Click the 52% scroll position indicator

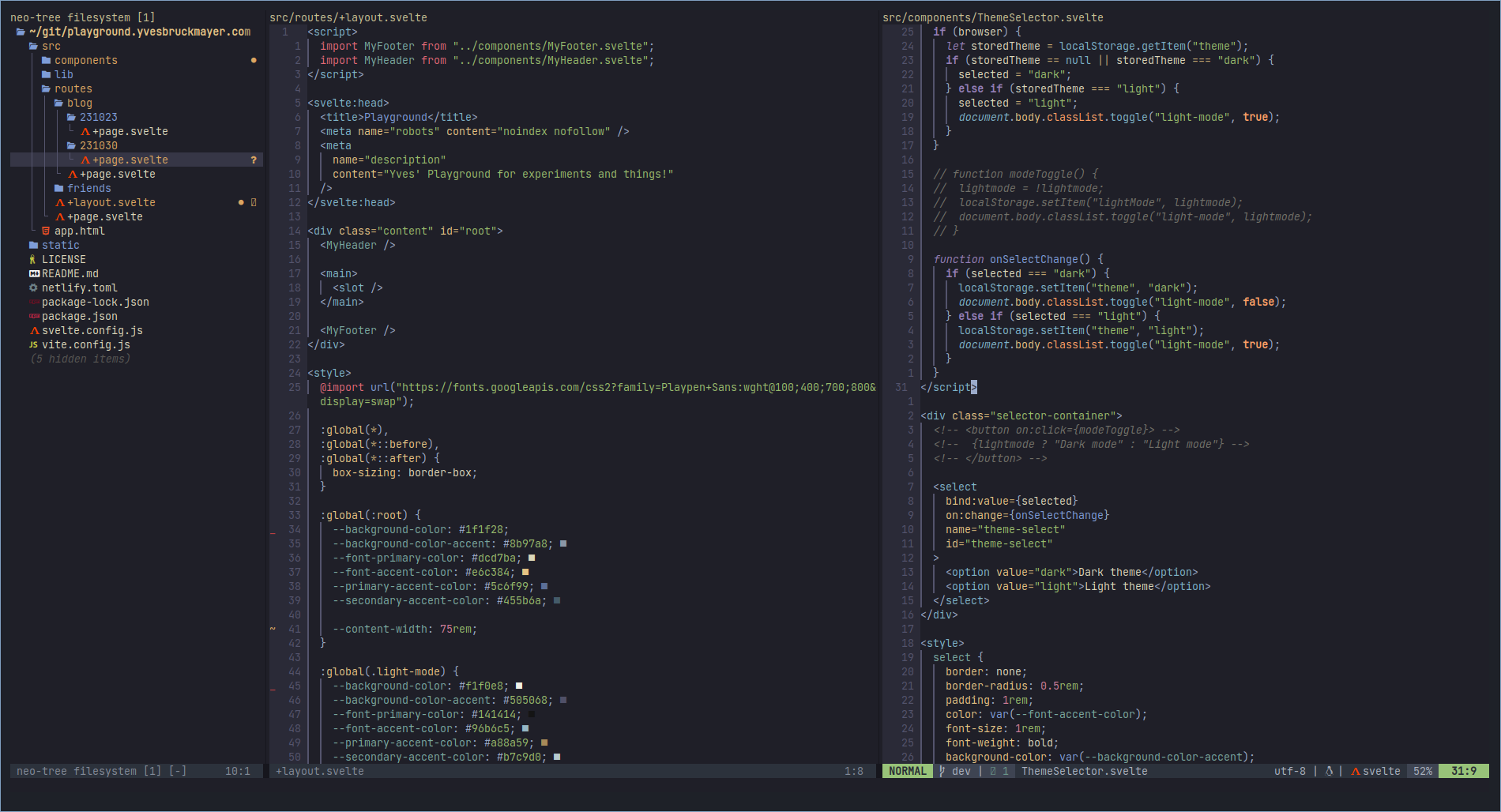click(x=1423, y=772)
